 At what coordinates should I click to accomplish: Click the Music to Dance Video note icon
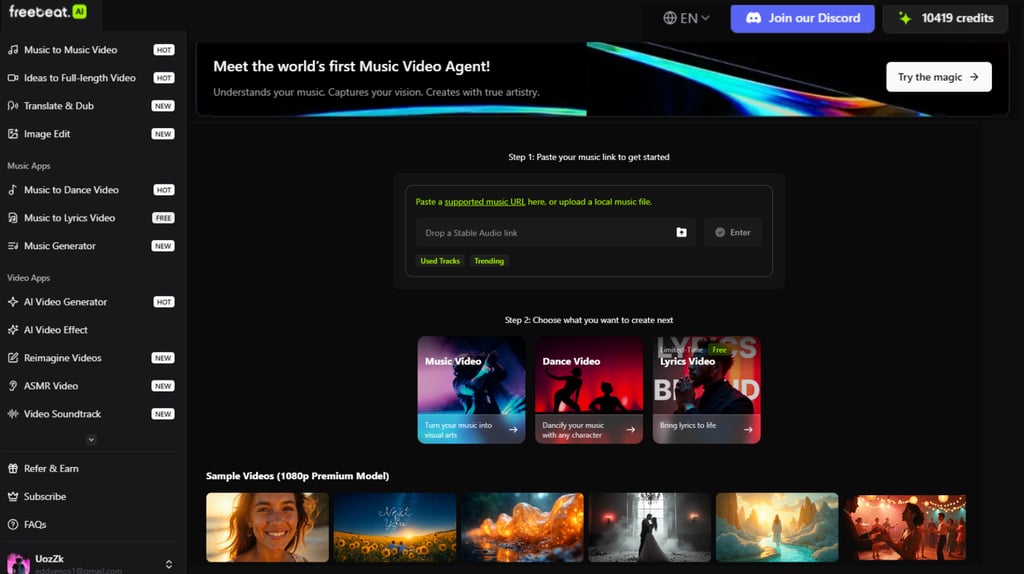pos(12,190)
